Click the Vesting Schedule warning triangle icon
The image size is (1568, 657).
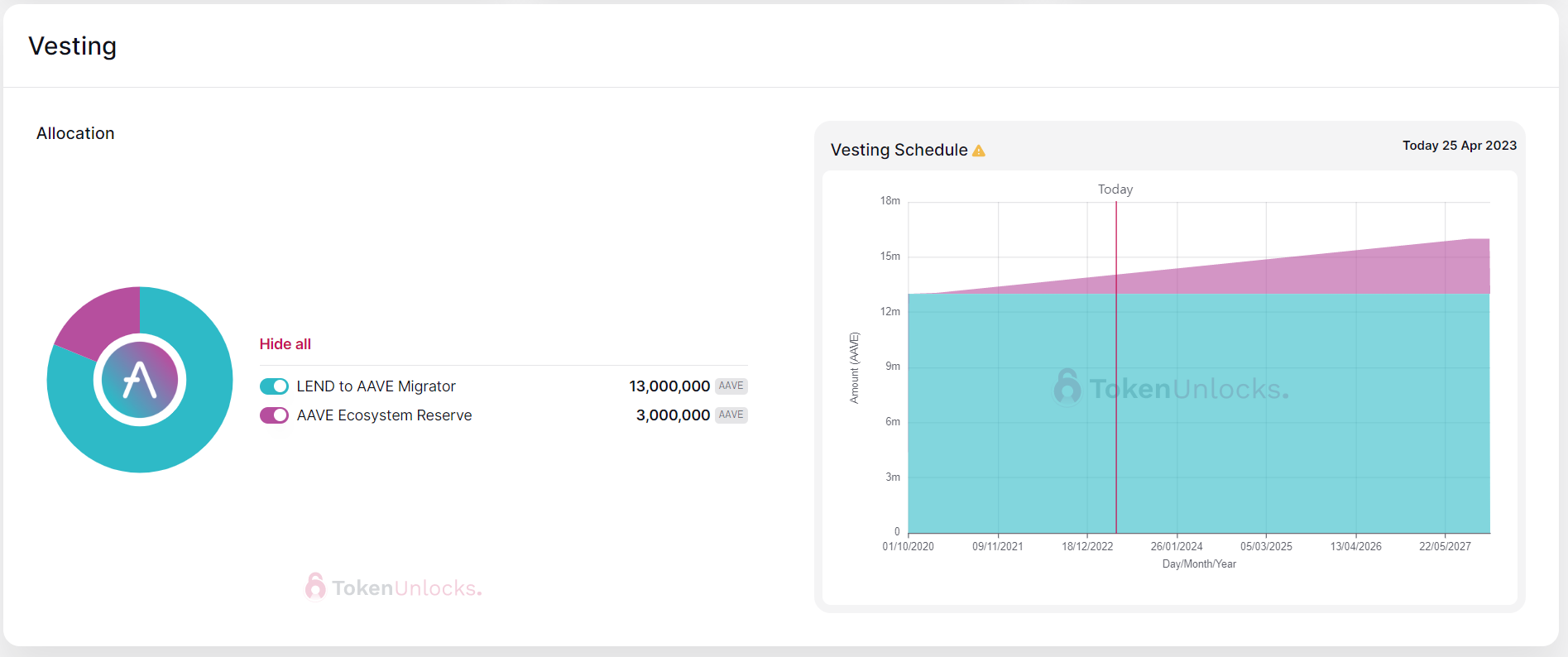click(x=979, y=151)
